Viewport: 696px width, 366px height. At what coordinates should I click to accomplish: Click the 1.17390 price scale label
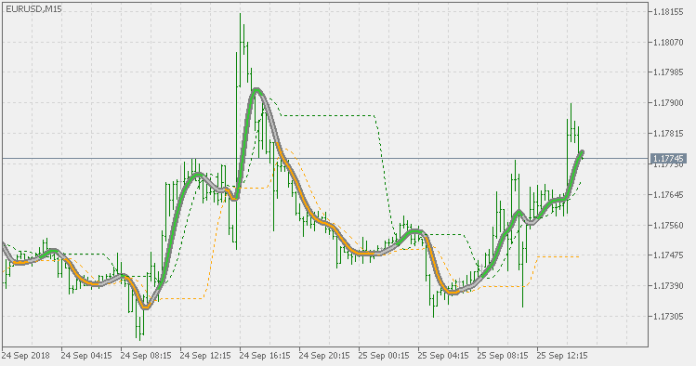668,286
